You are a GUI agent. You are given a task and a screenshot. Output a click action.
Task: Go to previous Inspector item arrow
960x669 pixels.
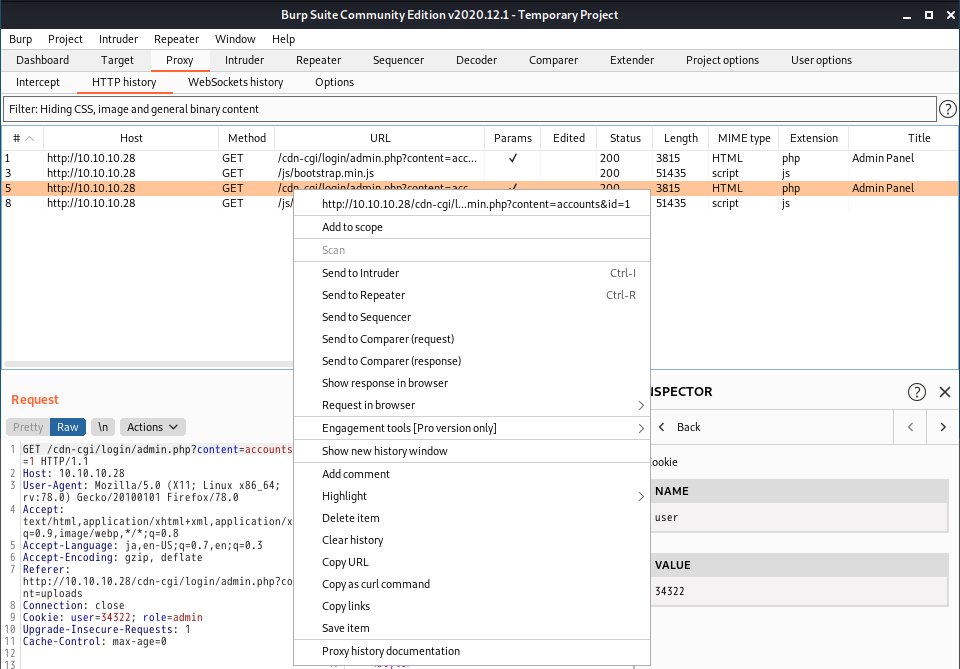910,427
